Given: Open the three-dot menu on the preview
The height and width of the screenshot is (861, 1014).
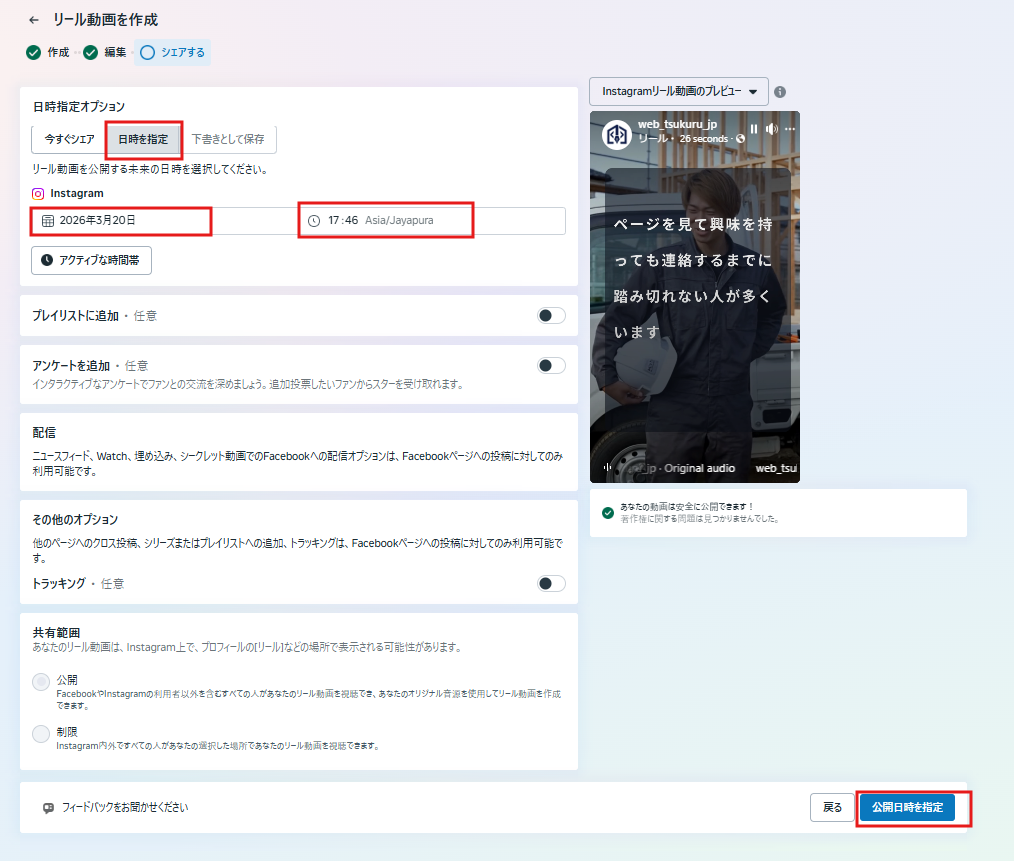Looking at the screenshot, I should (789, 130).
